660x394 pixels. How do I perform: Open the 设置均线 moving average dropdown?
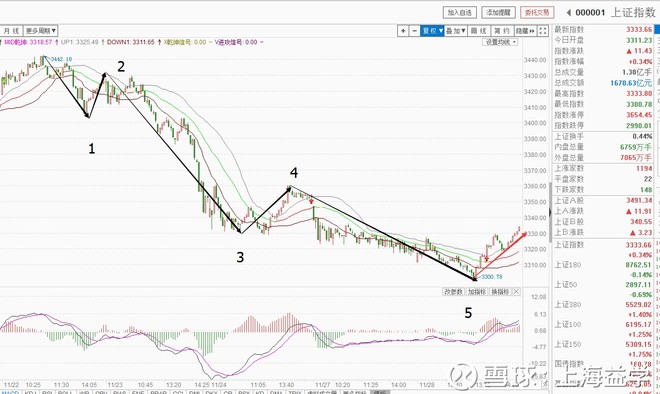[x=500, y=42]
